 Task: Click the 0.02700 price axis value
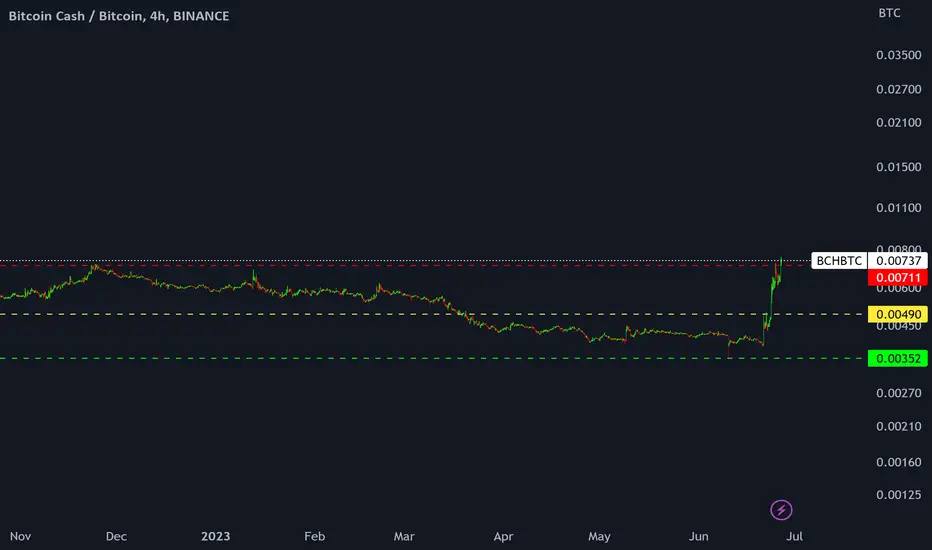tap(899, 89)
